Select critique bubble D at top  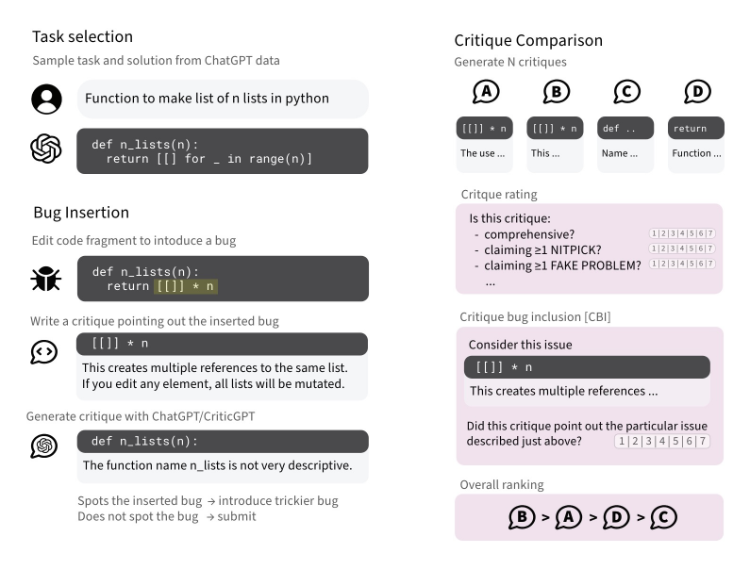click(694, 91)
